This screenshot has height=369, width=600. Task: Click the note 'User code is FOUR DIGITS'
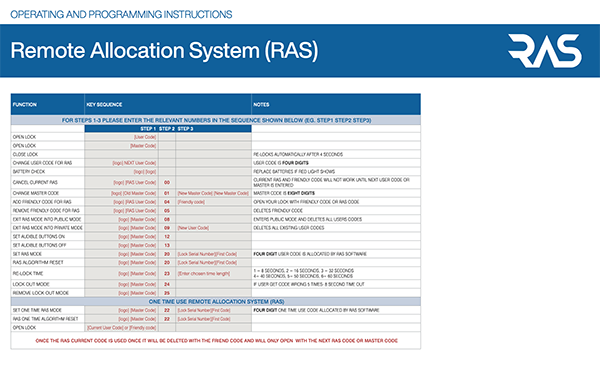(281, 163)
